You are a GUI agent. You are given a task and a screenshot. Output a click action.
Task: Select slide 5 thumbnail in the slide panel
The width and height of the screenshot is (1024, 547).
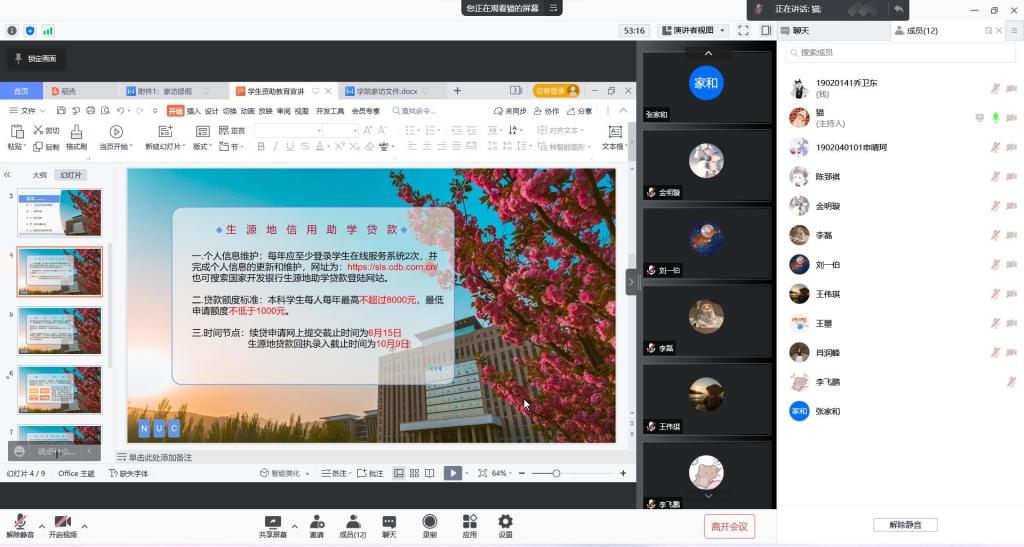60,331
